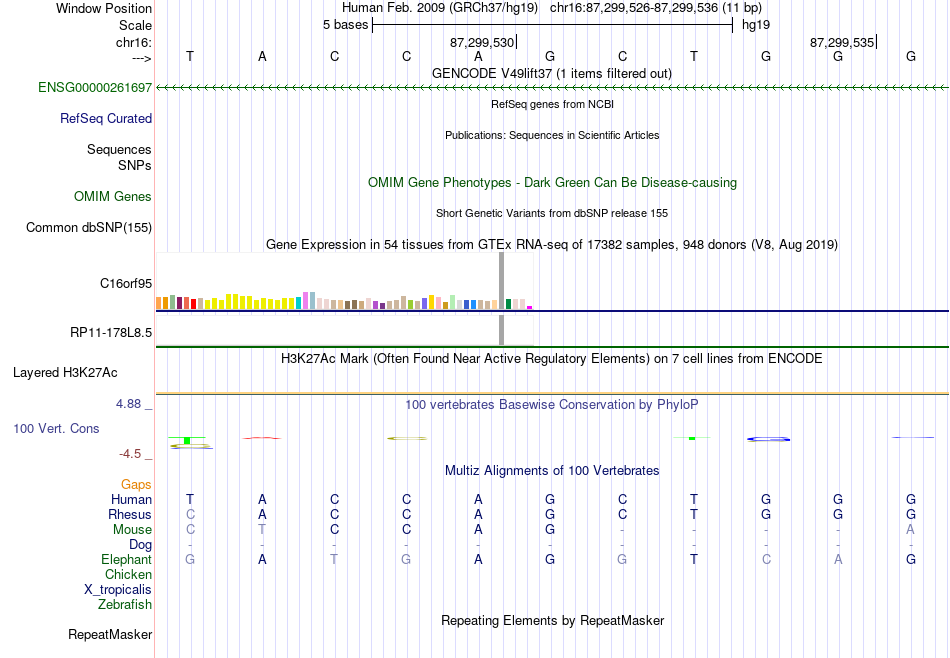Click the gray highlighted bar in C16orf95 chart
The height and width of the screenshot is (658, 950).
tap(501, 281)
